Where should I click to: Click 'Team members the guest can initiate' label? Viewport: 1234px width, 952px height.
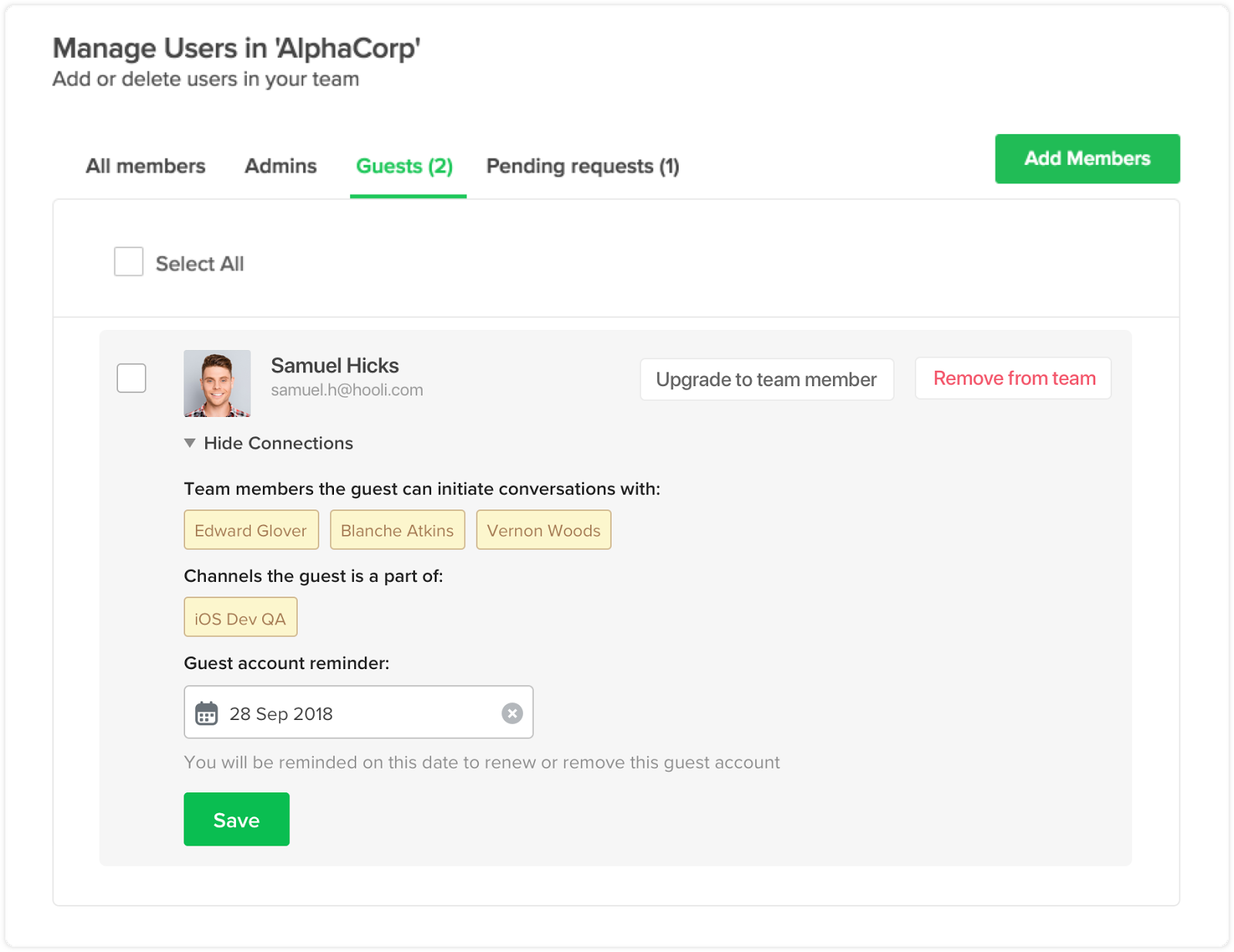coord(422,489)
